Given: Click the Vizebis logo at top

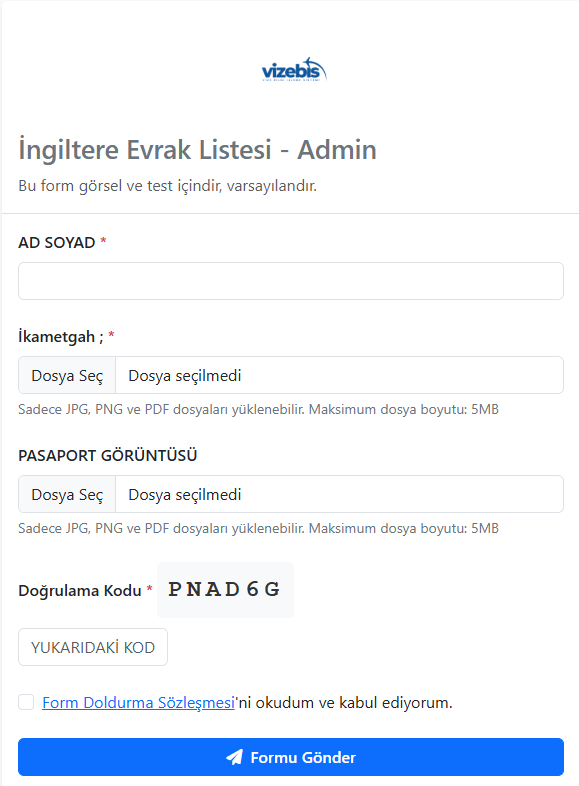Looking at the screenshot, I should 294,70.
